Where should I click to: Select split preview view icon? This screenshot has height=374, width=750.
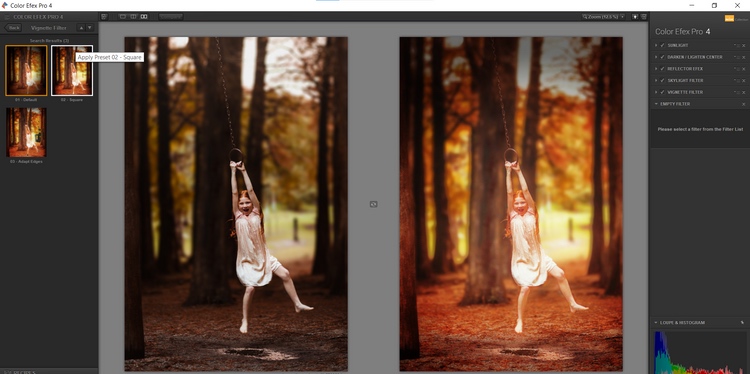(x=133, y=16)
